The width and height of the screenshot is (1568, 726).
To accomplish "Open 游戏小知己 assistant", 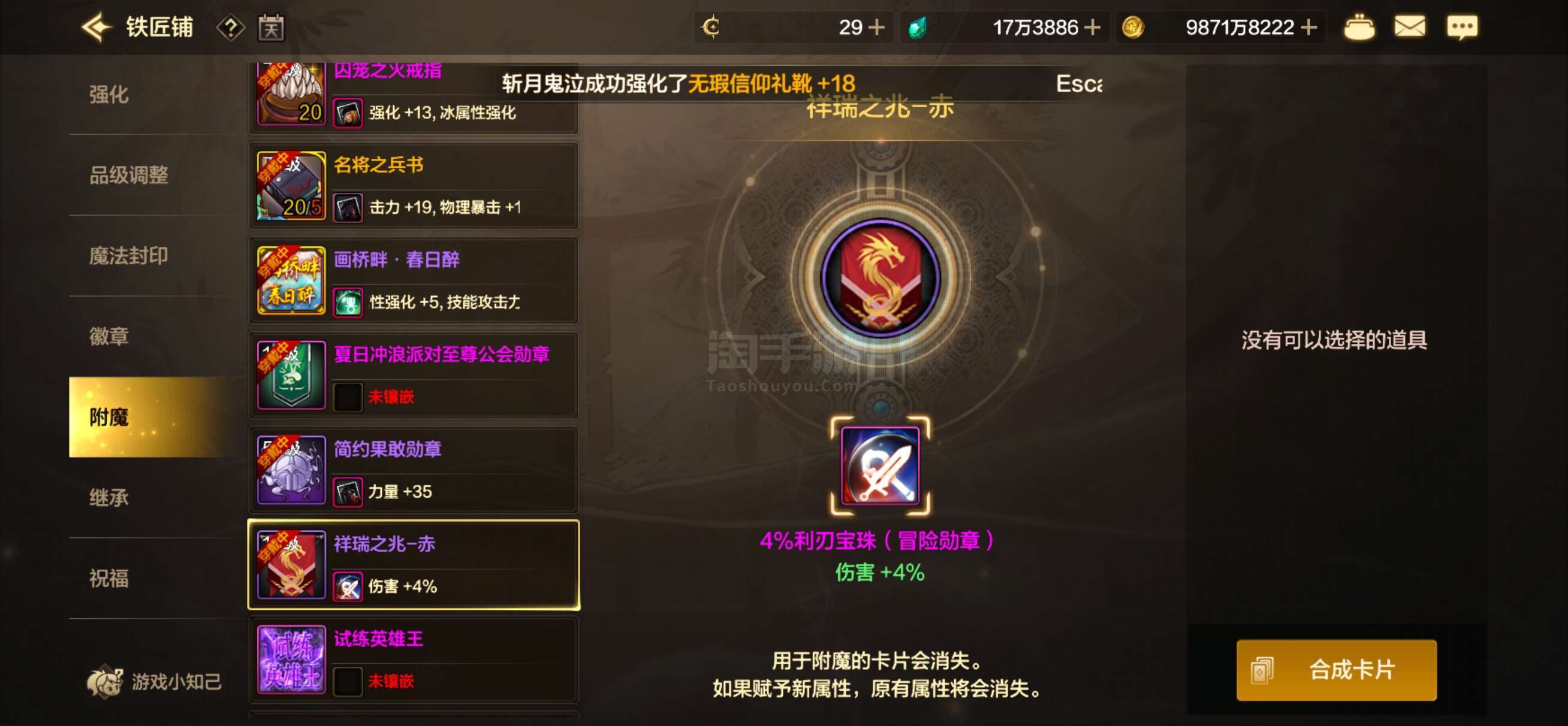I will [x=154, y=682].
